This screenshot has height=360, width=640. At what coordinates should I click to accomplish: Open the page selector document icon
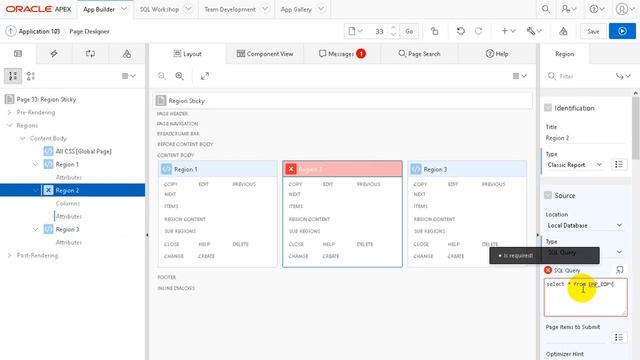[x=355, y=31]
